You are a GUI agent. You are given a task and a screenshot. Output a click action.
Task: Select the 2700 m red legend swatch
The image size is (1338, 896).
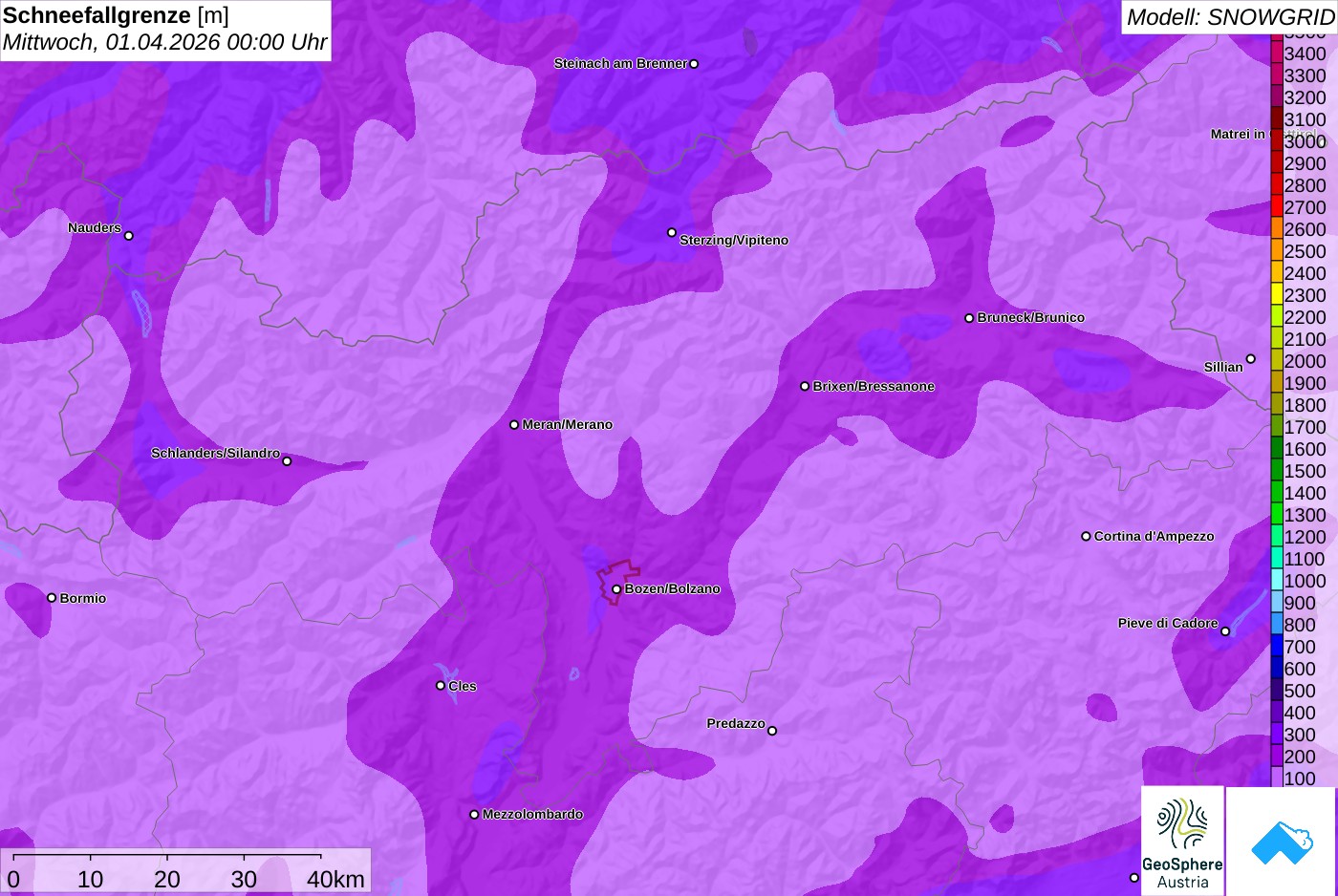1277,206
